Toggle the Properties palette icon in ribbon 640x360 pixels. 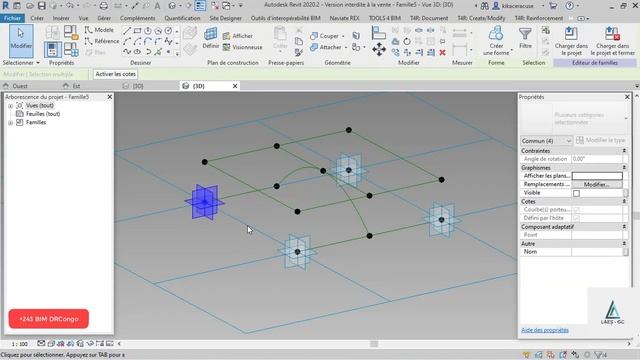click(x=53, y=50)
